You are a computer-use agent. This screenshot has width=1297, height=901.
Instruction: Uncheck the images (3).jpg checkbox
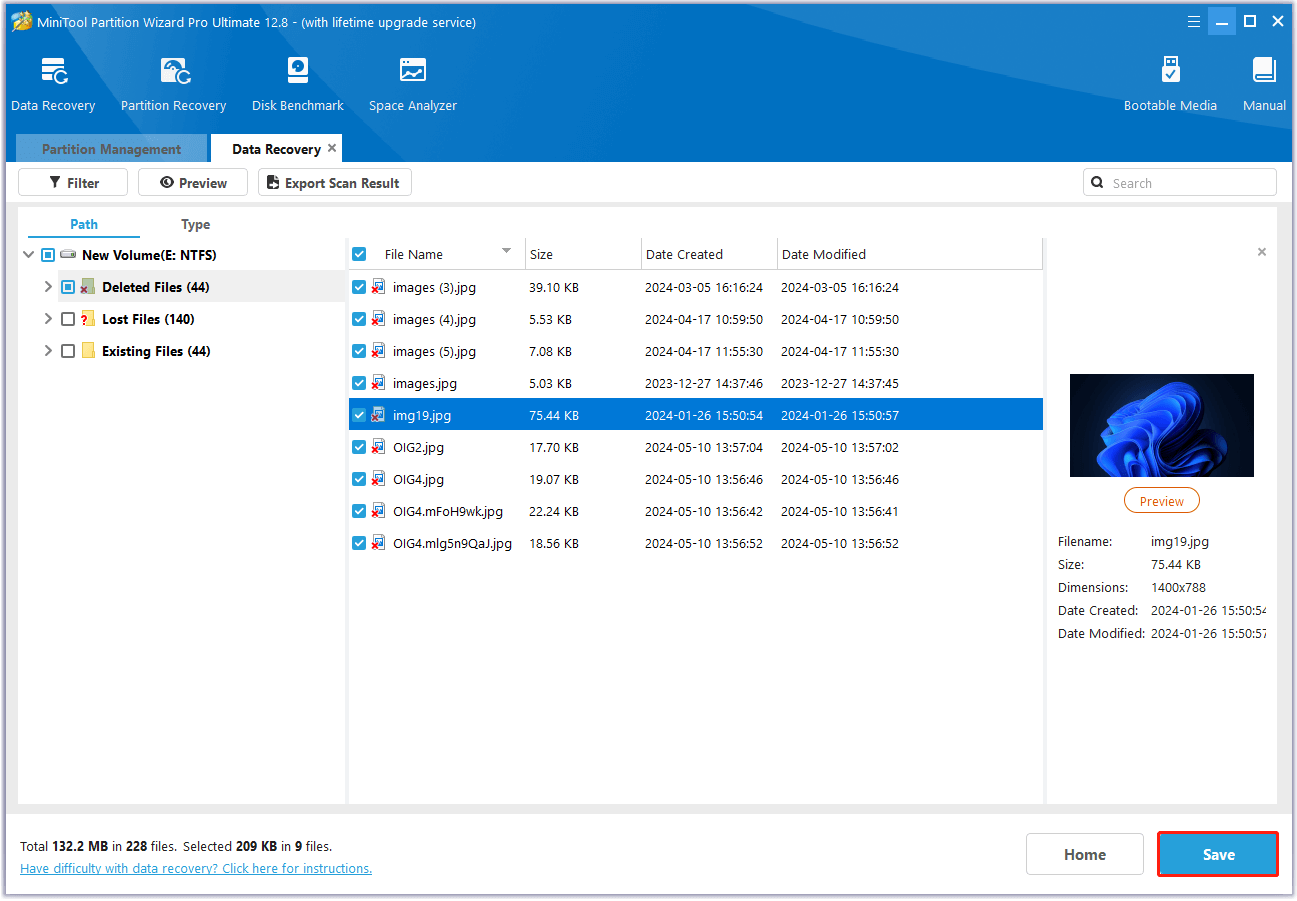point(359,287)
